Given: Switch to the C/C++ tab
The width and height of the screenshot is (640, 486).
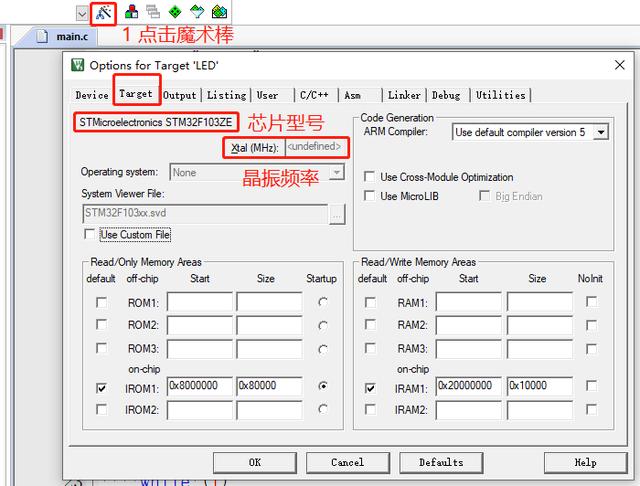Looking at the screenshot, I should (x=314, y=95).
